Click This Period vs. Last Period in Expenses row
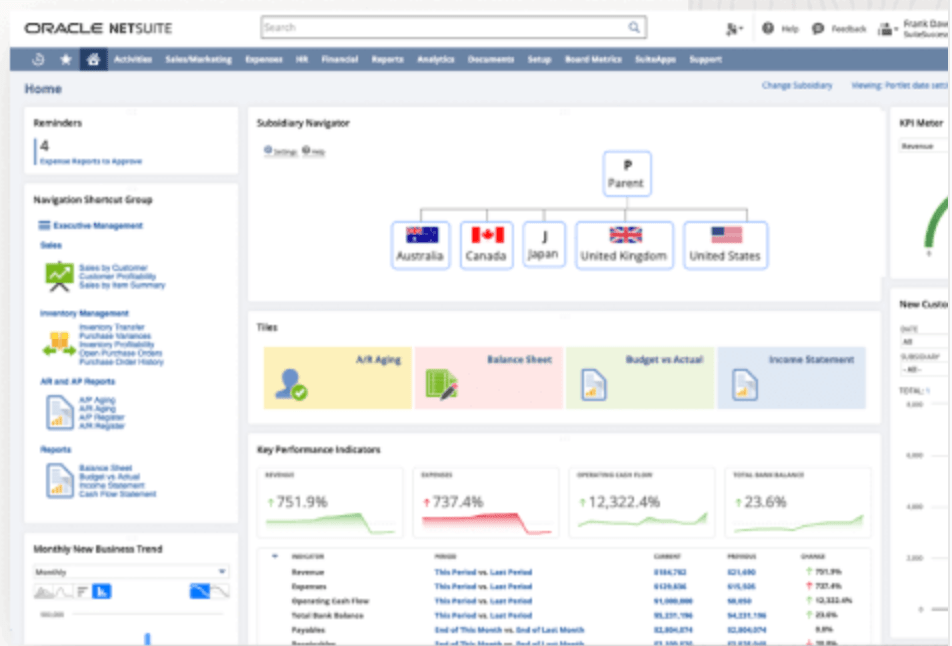The image size is (952, 646). pyautogui.click(x=483, y=586)
